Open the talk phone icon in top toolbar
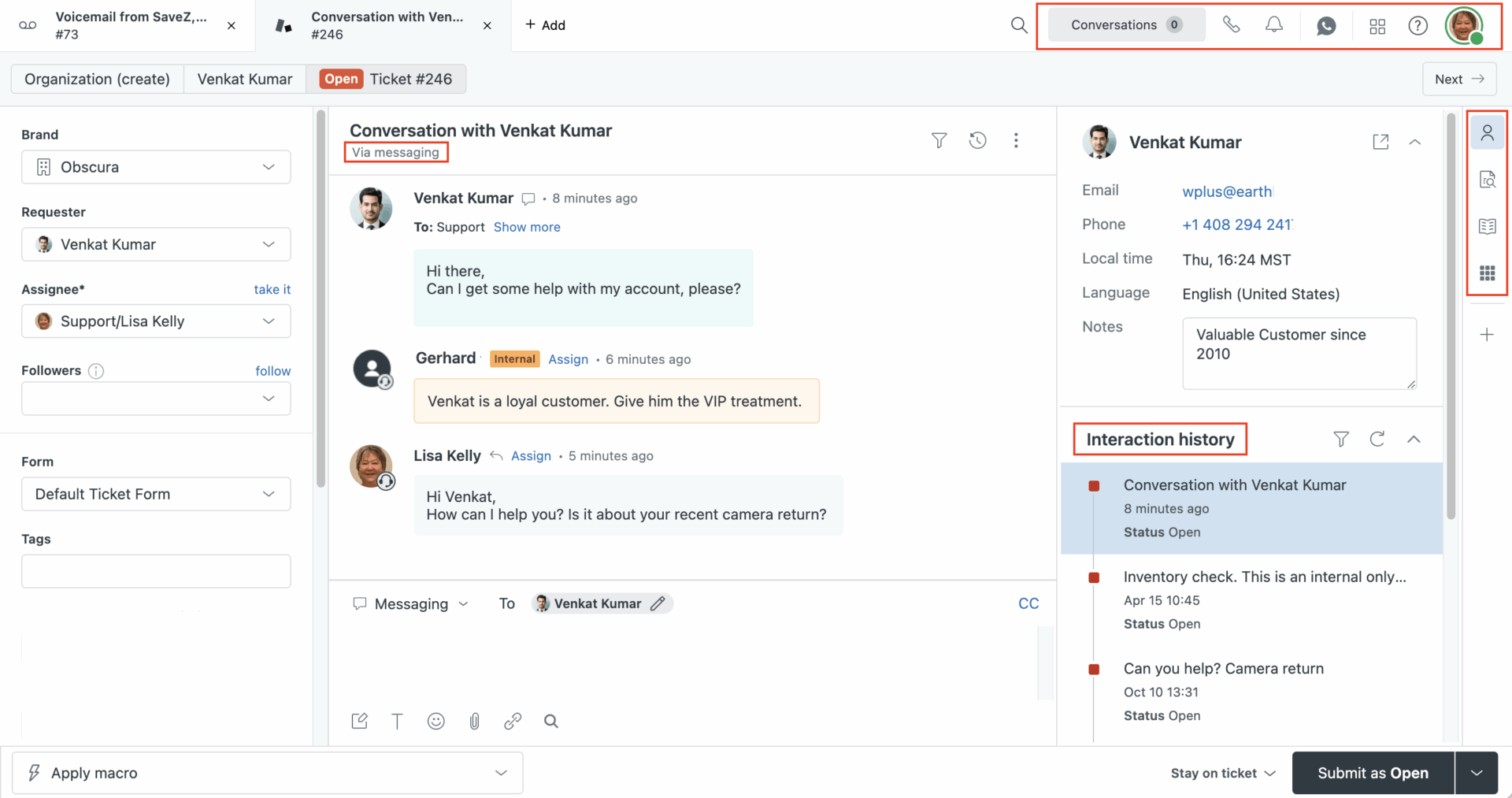 pyautogui.click(x=1231, y=24)
